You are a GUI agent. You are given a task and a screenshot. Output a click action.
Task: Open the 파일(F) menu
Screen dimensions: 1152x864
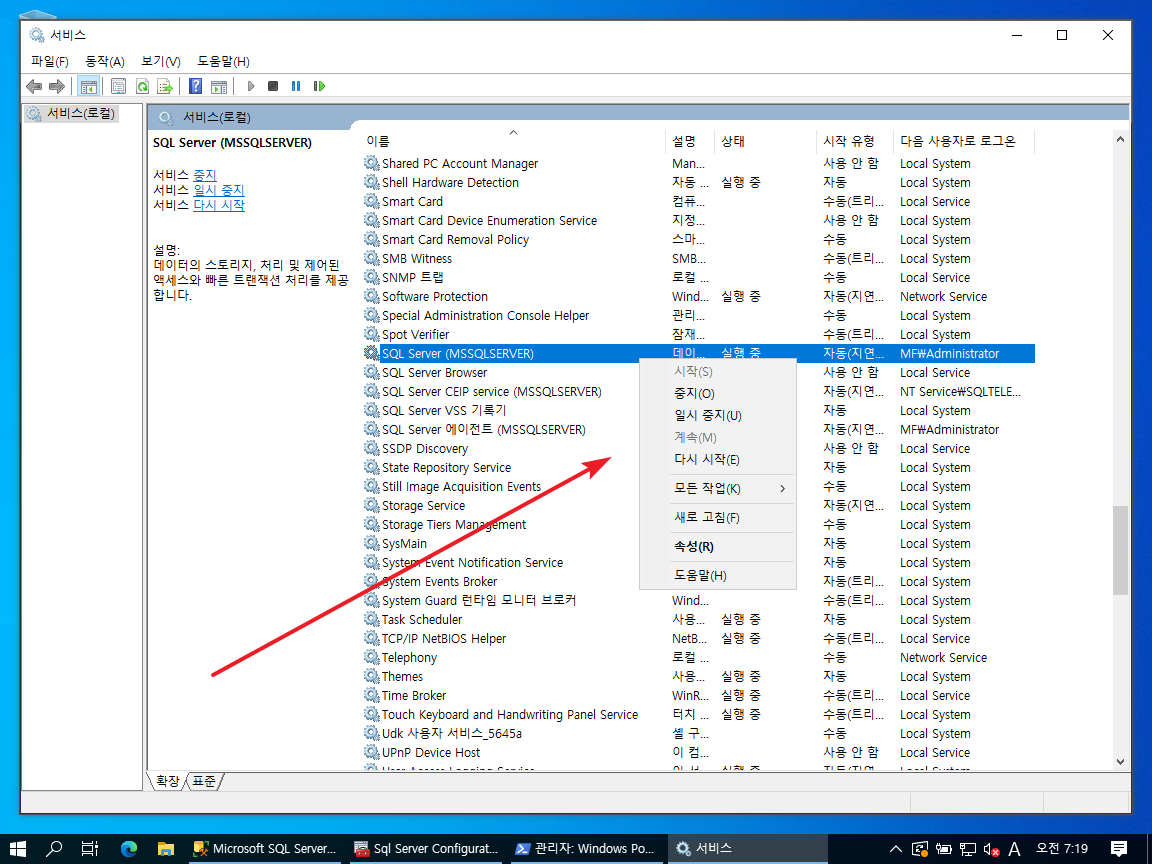50,62
